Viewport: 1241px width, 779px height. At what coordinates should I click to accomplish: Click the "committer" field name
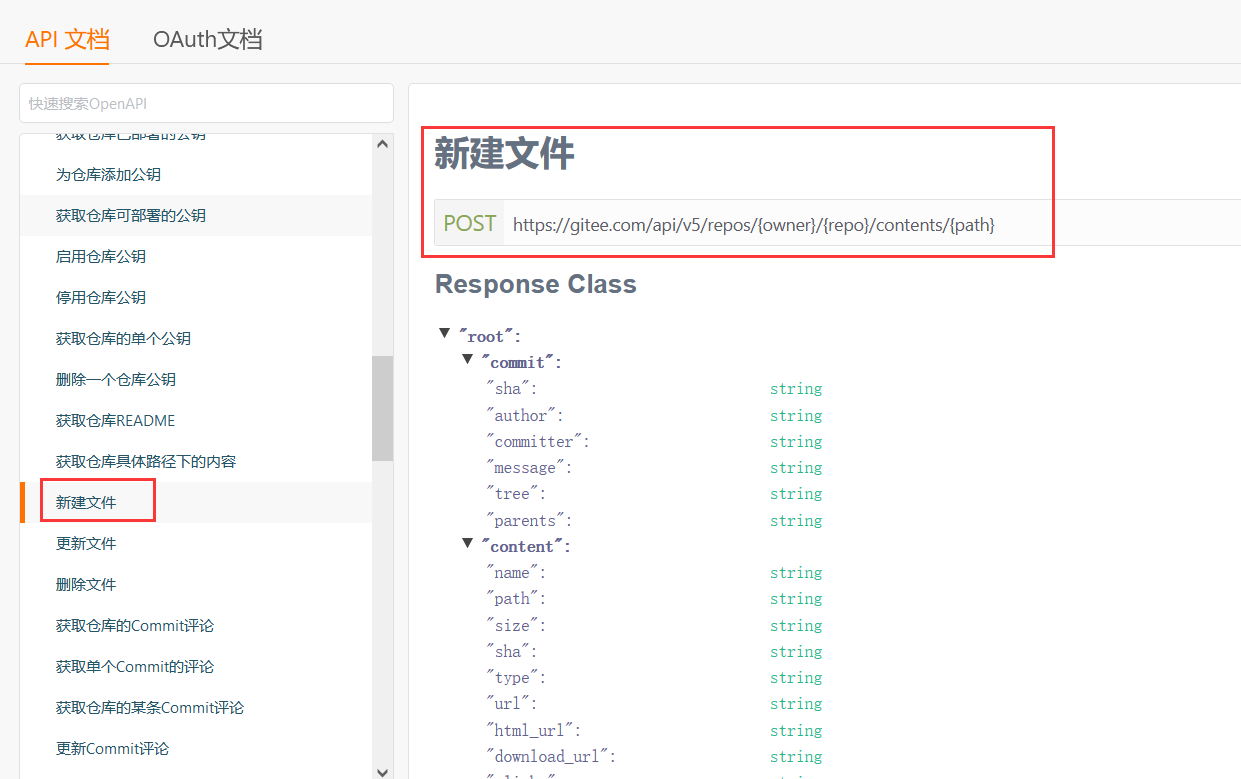[538, 441]
